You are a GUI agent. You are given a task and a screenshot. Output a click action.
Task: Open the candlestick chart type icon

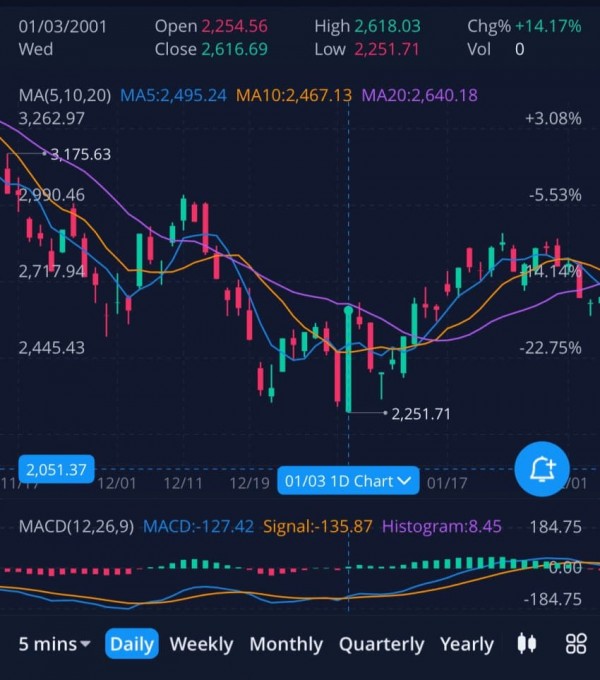click(x=527, y=643)
